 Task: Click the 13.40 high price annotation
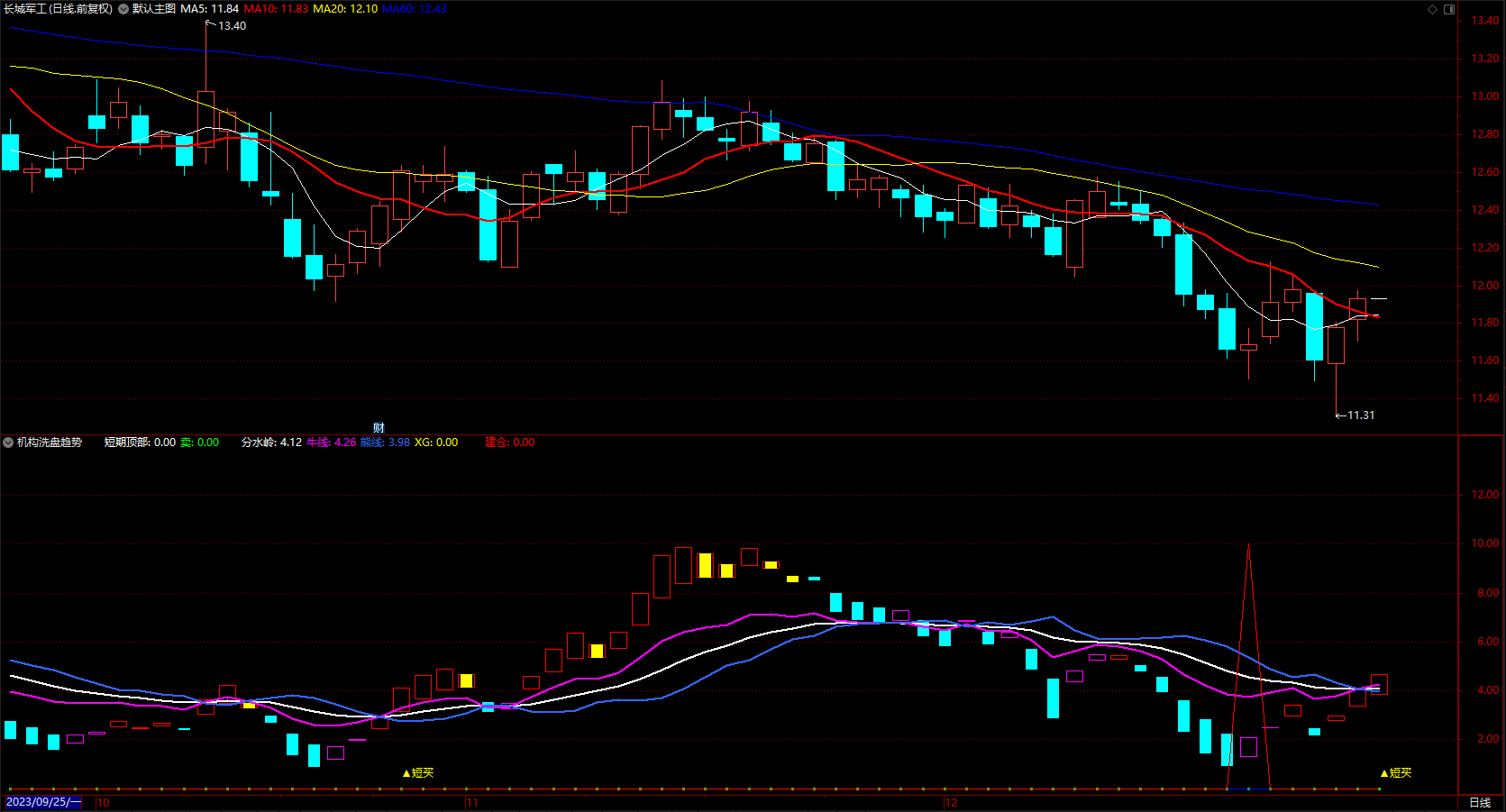[232, 26]
